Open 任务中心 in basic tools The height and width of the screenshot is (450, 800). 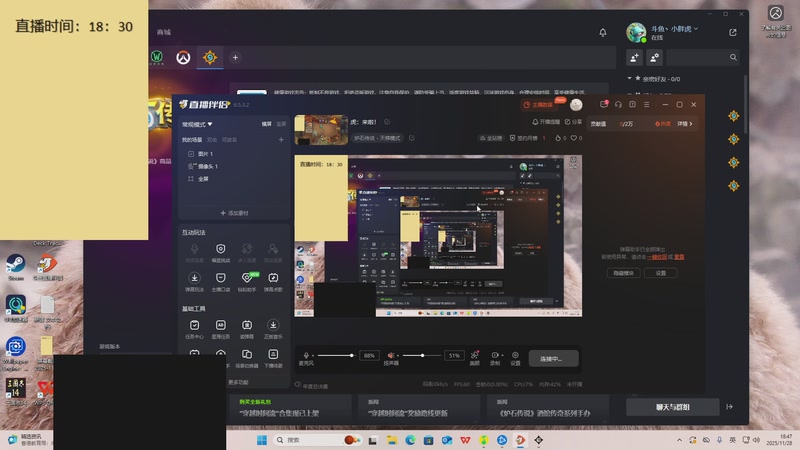pos(194,329)
